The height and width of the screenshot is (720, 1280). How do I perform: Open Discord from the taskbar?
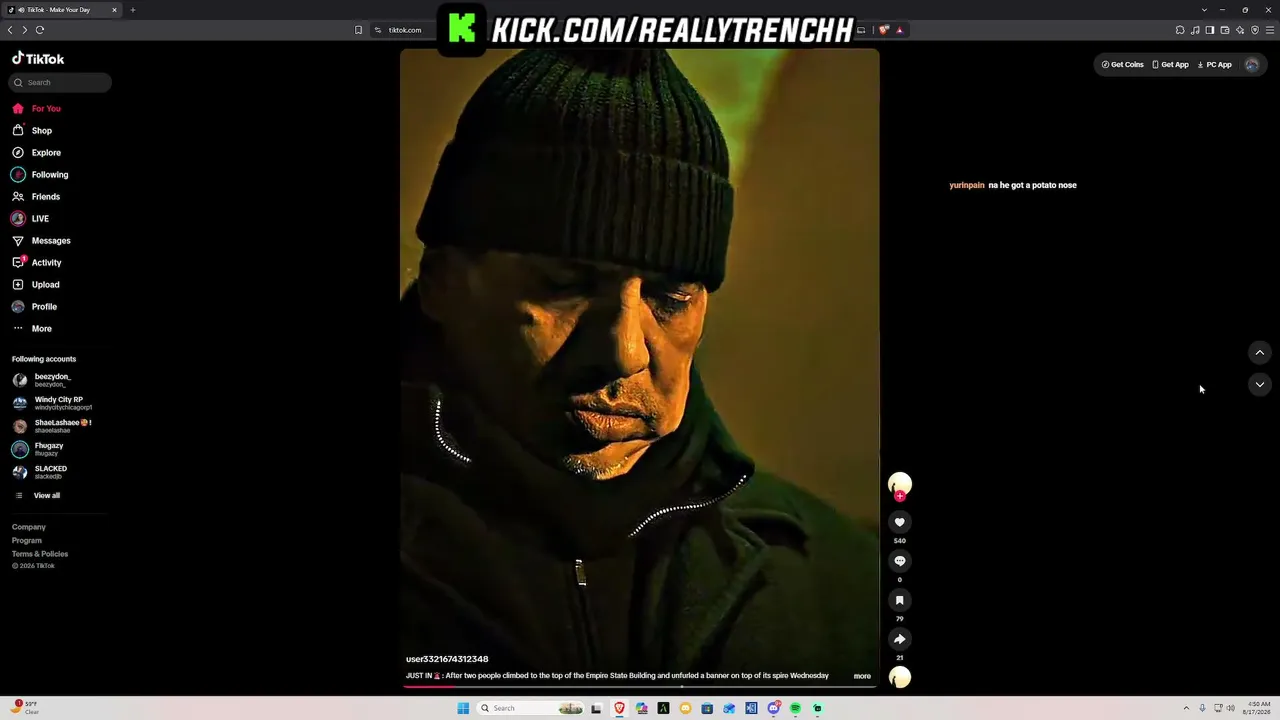tap(774, 708)
